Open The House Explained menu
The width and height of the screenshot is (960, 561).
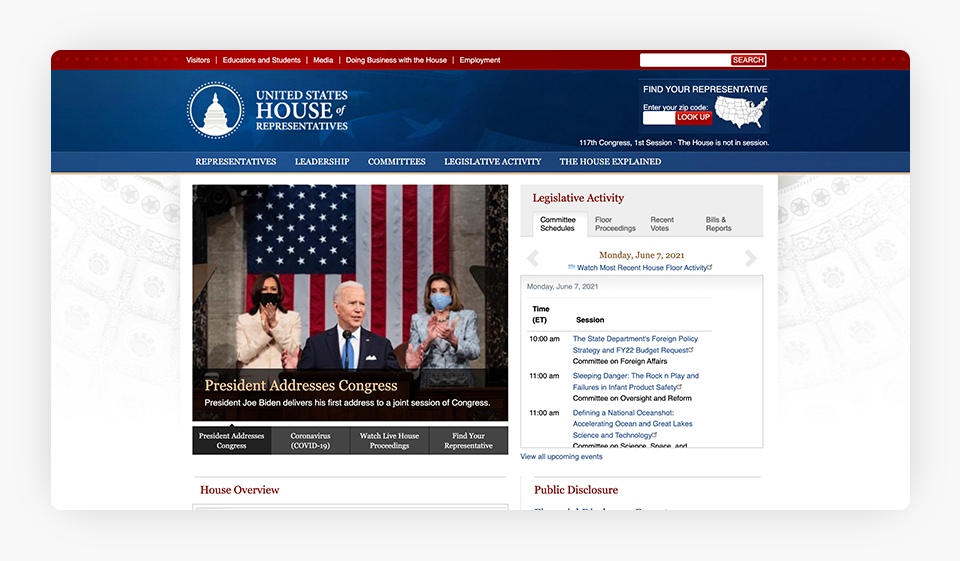610,162
